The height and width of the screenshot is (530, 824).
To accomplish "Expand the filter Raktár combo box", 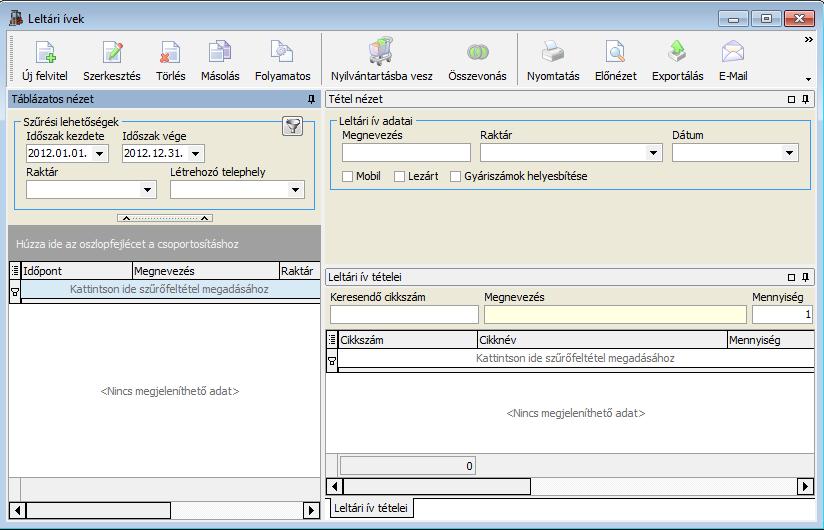I will pyautogui.click(x=148, y=190).
